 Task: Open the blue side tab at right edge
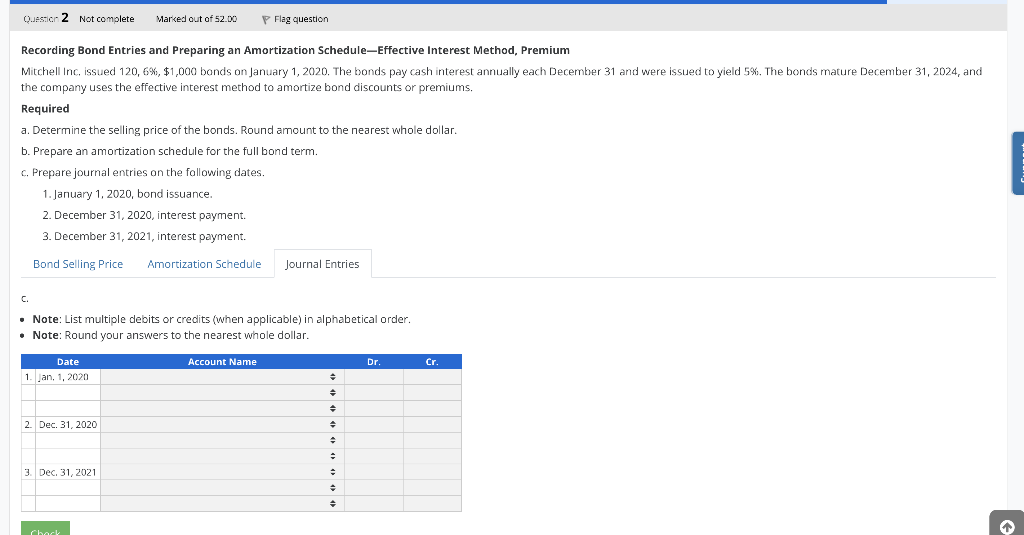pos(1017,163)
